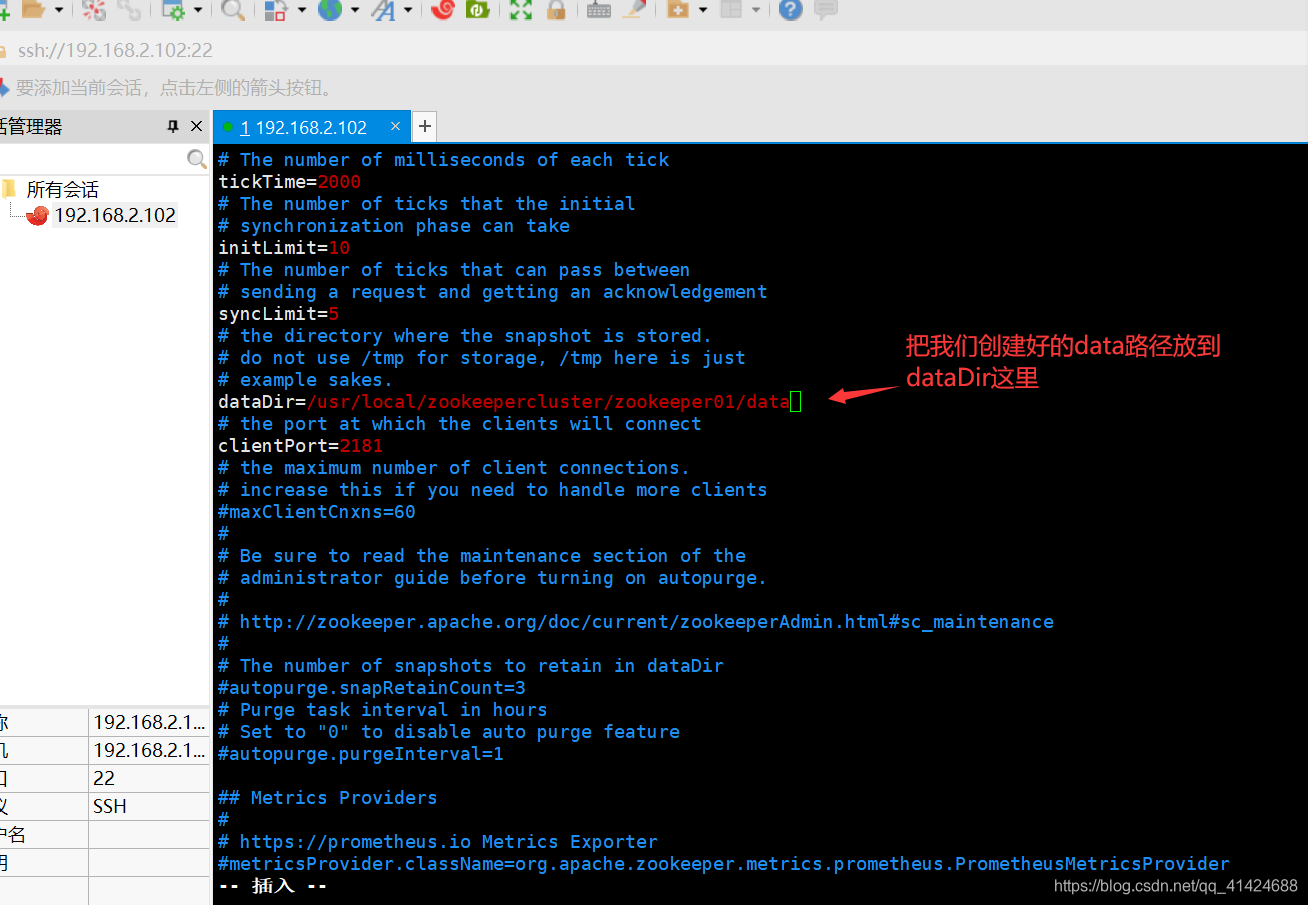Screen dimensions: 1308x905
Task: Click the globe encoding icon
Action: point(330,10)
